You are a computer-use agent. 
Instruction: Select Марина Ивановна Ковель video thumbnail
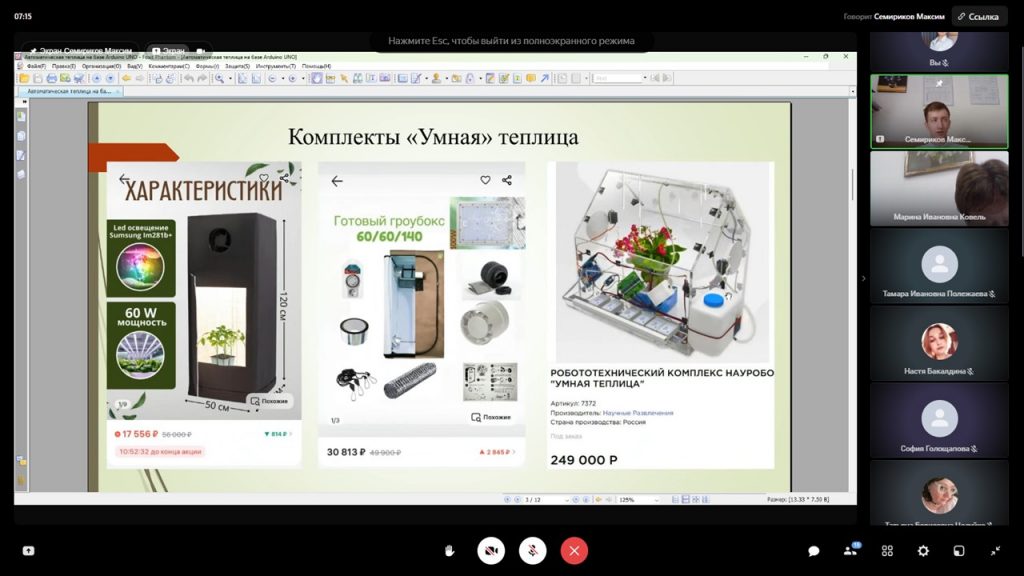click(x=939, y=189)
